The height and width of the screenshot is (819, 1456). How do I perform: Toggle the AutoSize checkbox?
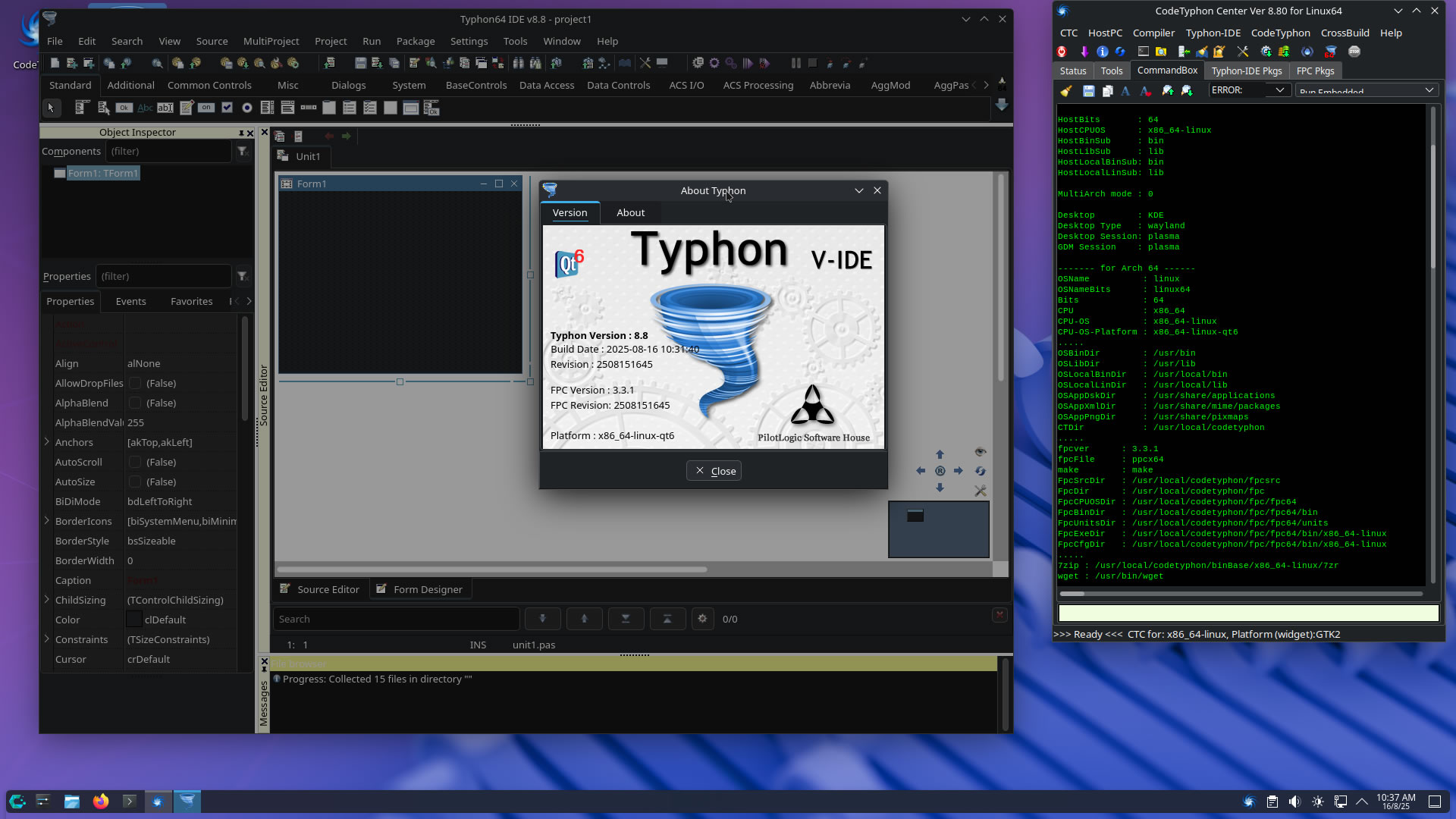[x=135, y=482]
